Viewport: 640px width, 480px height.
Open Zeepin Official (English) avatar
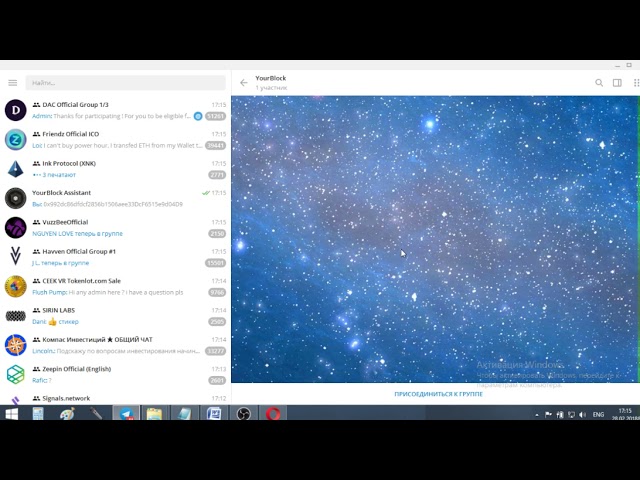[x=16, y=375]
